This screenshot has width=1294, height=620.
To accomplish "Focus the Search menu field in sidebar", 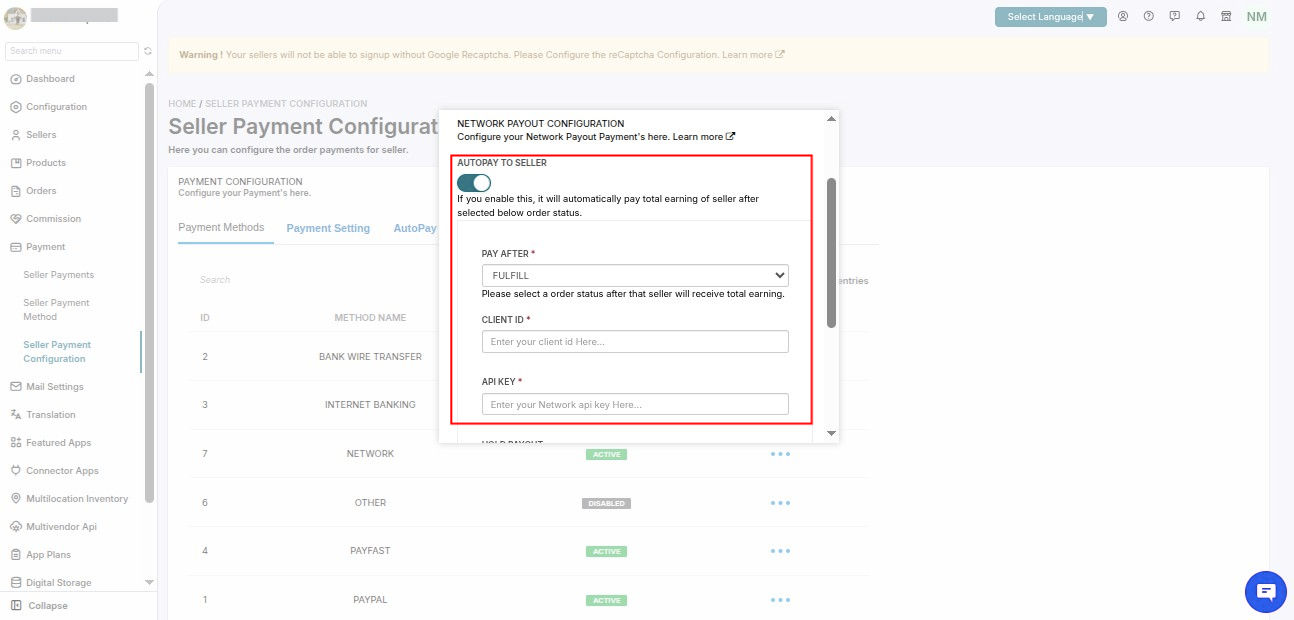I will tap(72, 51).
